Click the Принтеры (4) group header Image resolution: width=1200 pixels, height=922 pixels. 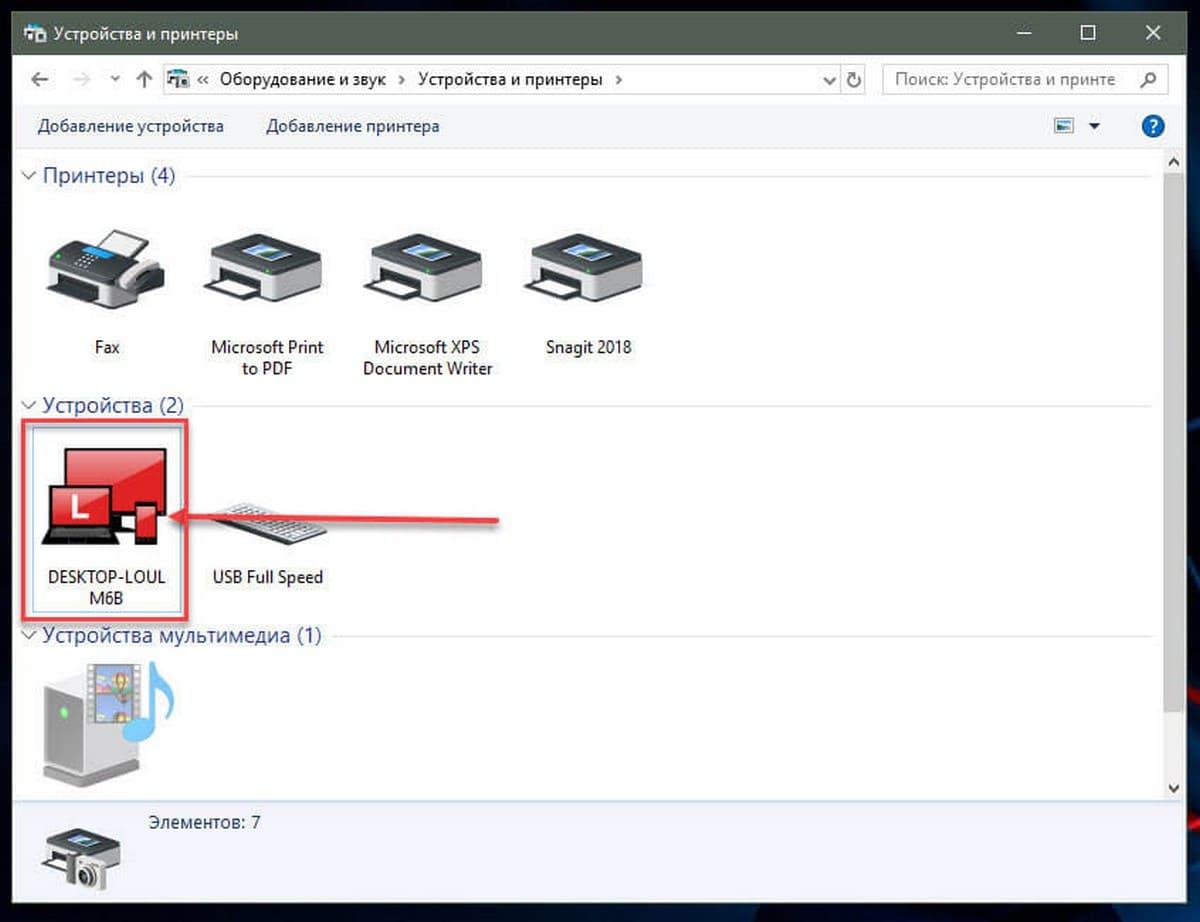point(108,176)
